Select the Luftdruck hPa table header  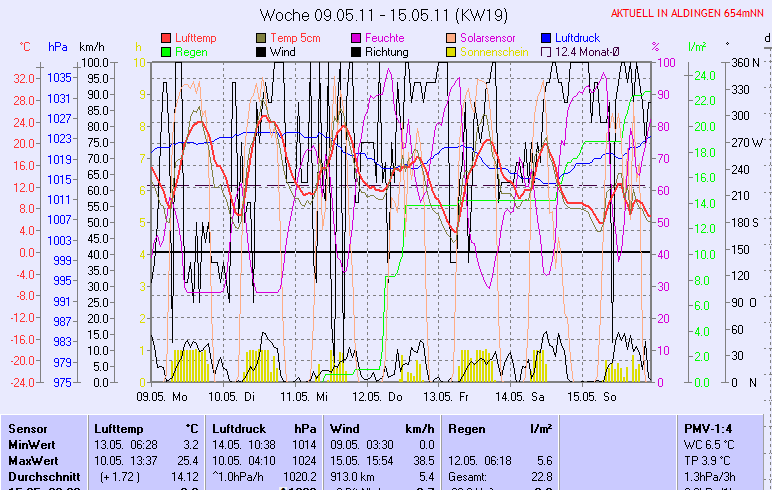click(x=264, y=428)
